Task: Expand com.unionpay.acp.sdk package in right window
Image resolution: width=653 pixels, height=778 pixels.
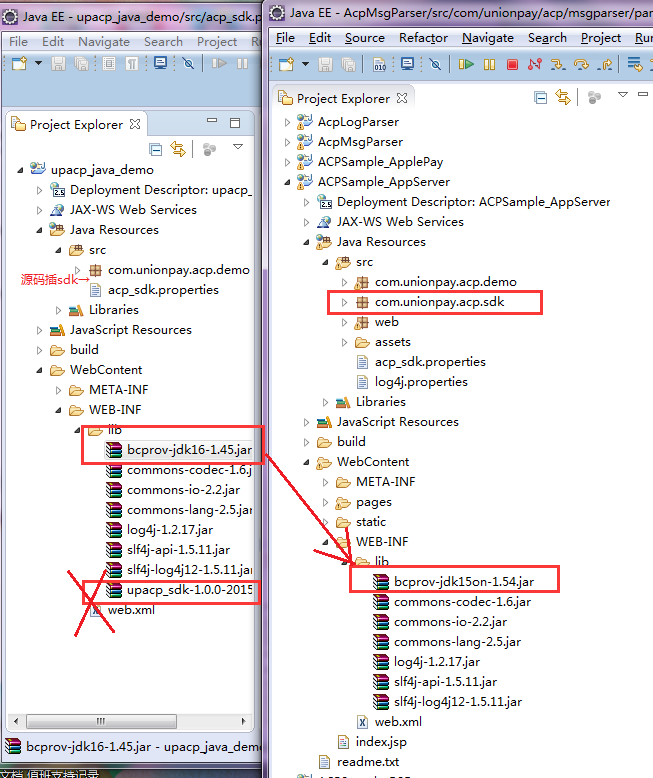Action: [x=344, y=302]
